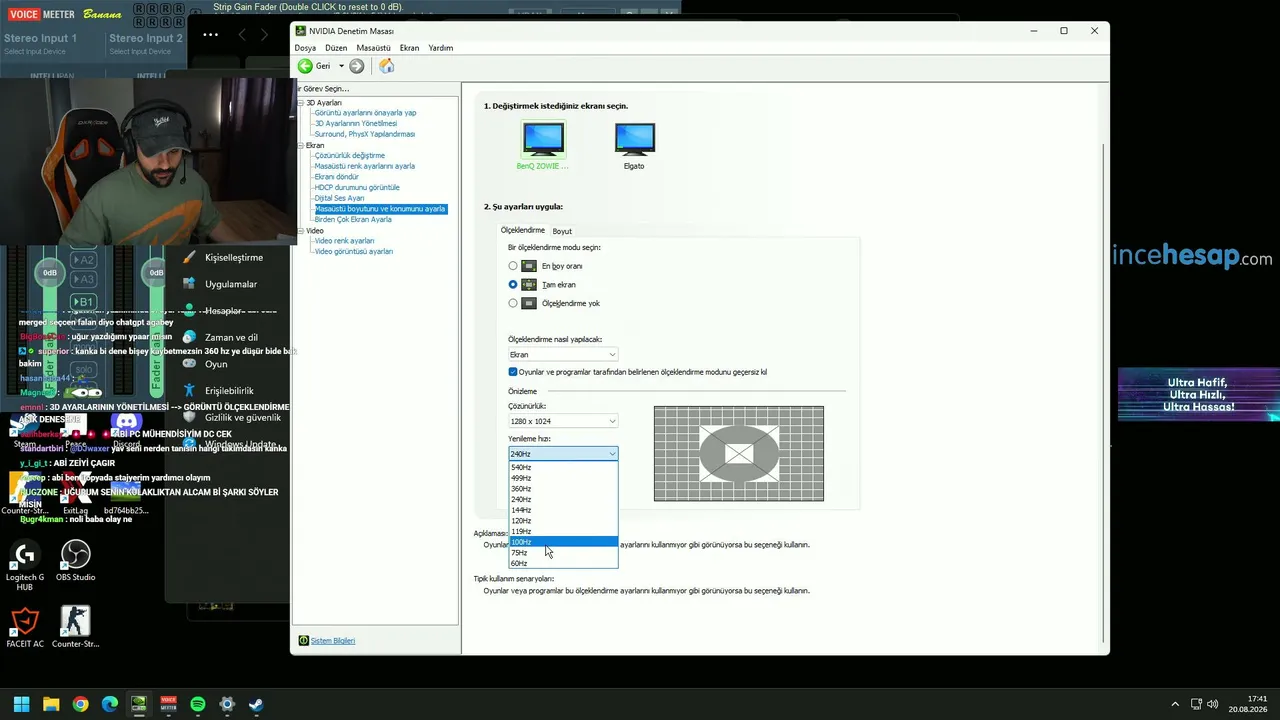
Task: Select the Ölçeklendirme yok radio button
Action: coord(513,303)
